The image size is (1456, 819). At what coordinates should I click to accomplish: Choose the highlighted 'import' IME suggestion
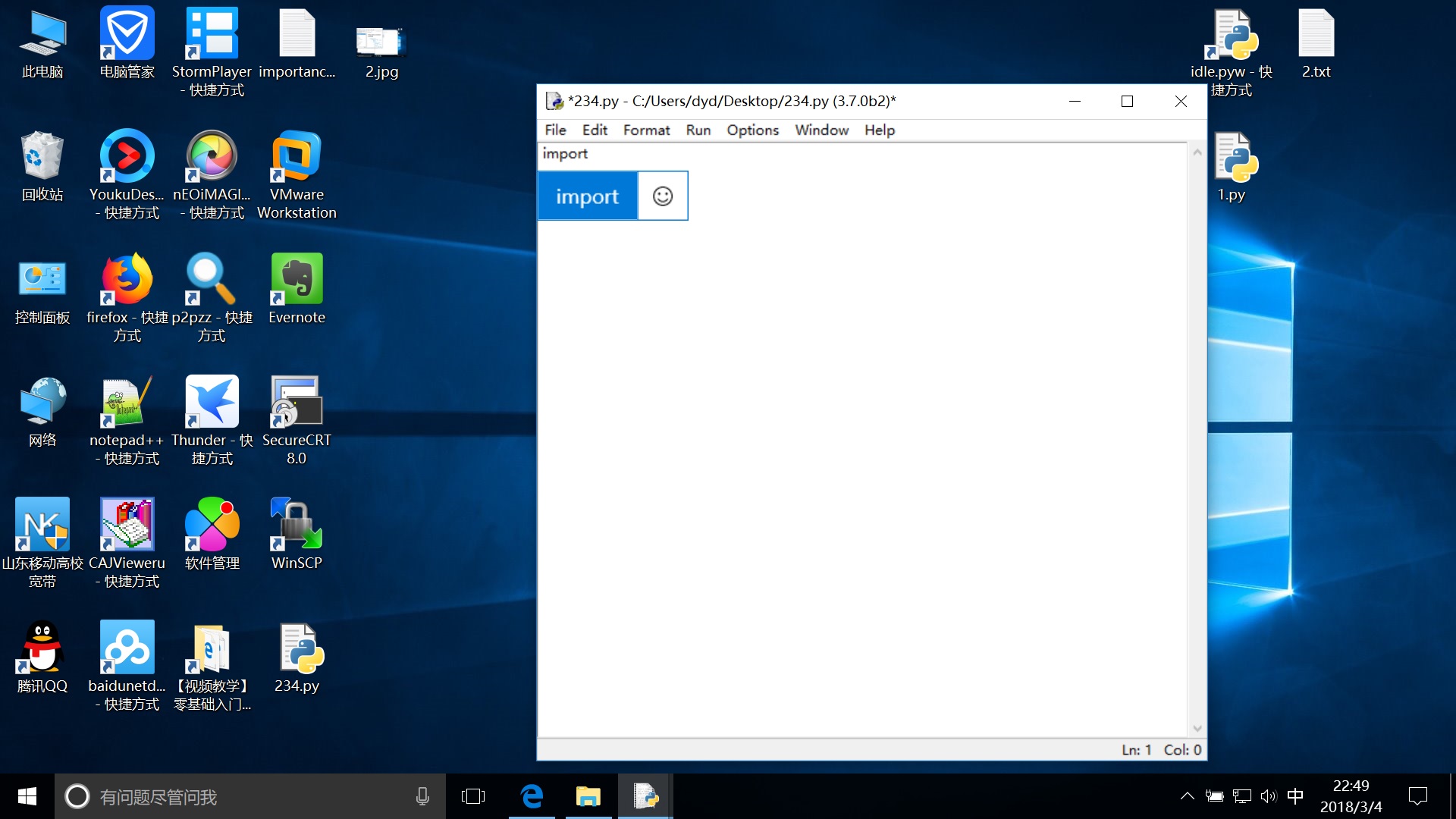tap(588, 196)
